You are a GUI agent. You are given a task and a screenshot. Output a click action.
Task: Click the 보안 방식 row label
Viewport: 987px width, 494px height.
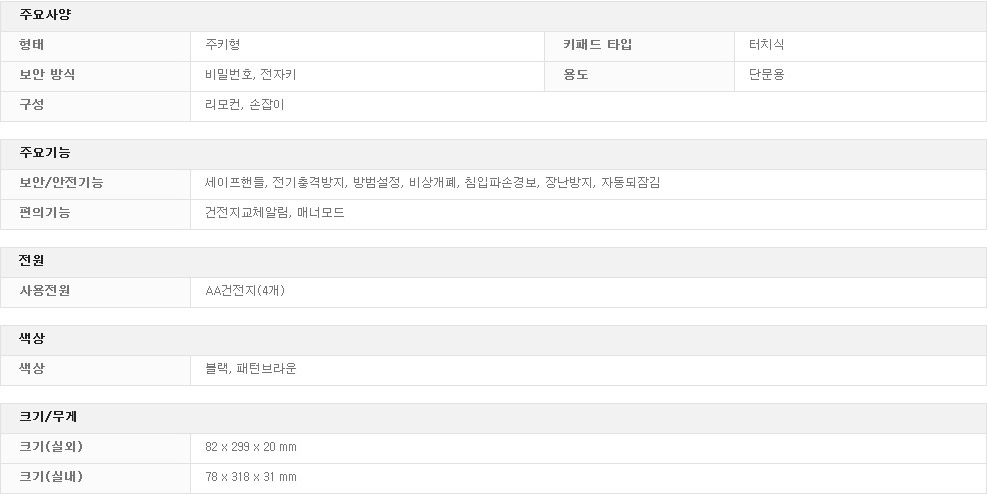click(47, 74)
